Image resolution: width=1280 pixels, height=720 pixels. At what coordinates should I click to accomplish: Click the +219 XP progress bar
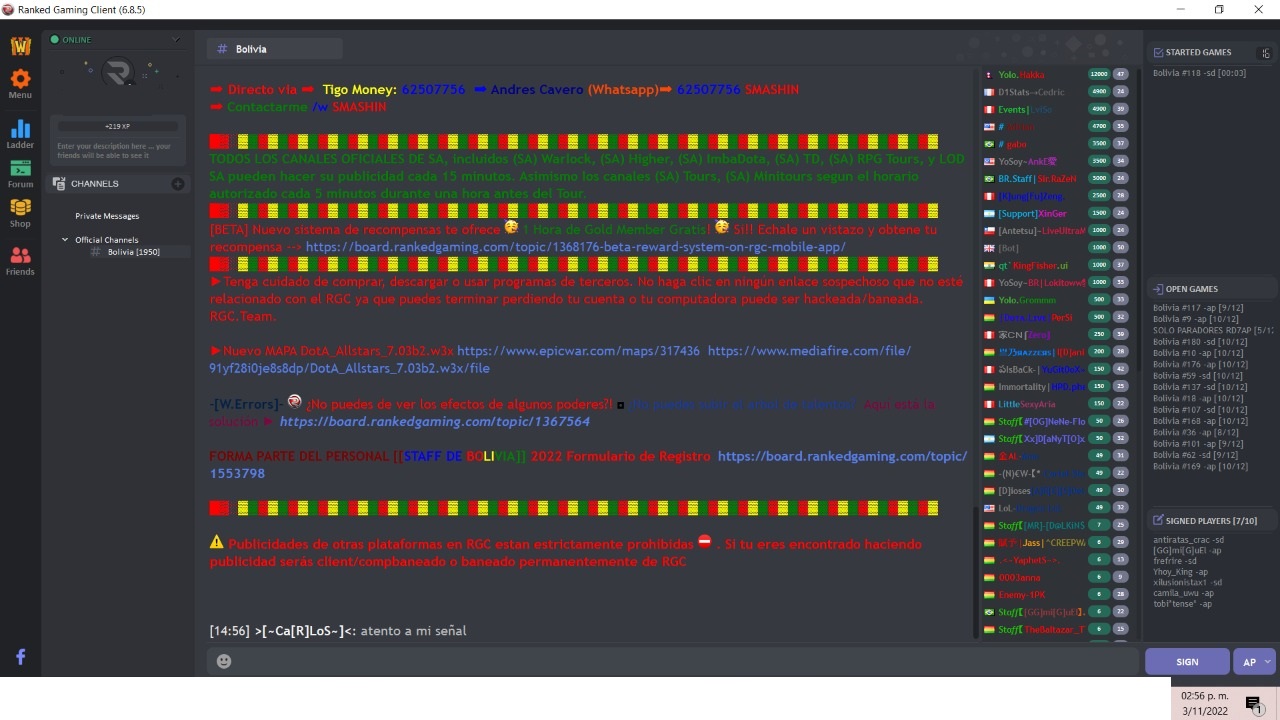point(118,127)
